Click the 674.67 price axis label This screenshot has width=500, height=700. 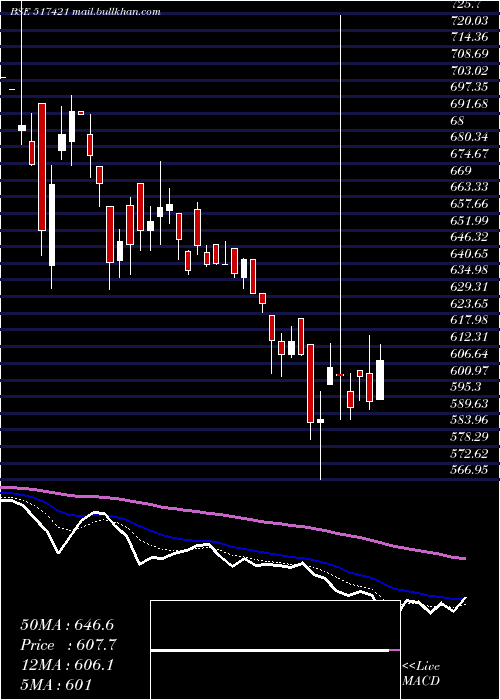tap(470, 154)
